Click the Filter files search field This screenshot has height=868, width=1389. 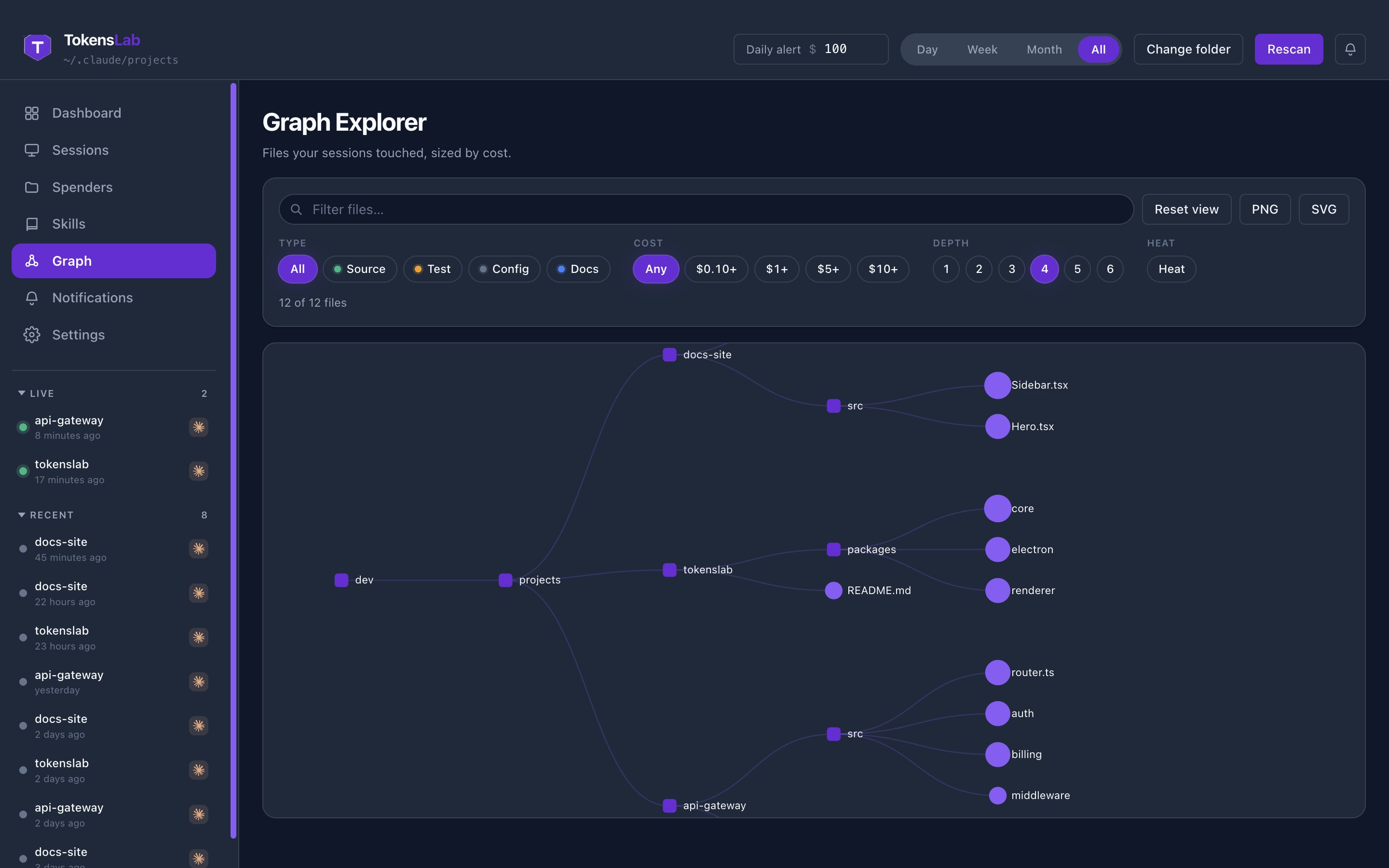click(706, 210)
